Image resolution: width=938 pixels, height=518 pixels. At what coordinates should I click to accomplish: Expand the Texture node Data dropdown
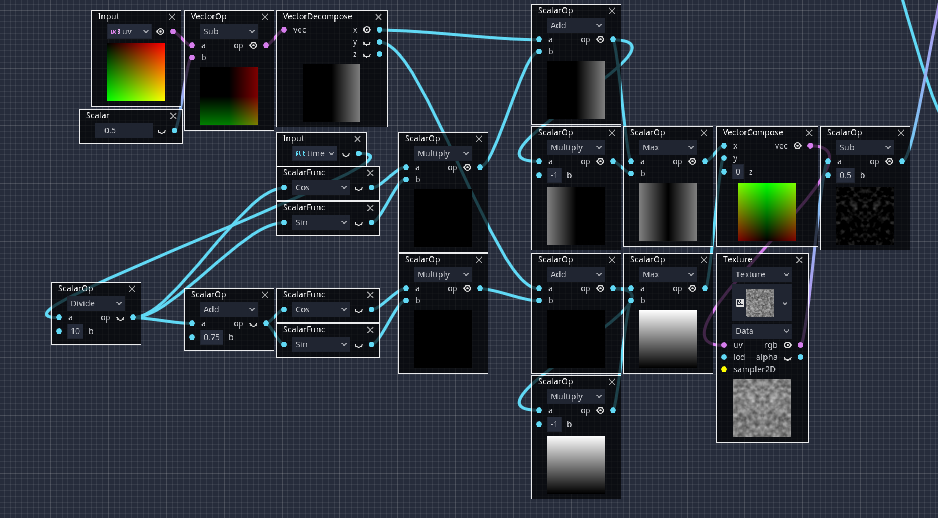[761, 330]
